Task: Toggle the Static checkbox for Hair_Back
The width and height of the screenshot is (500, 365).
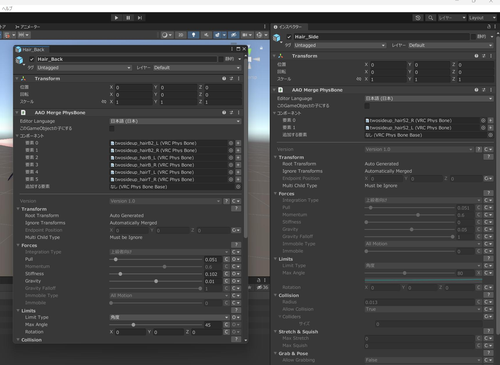Action: 221,59
